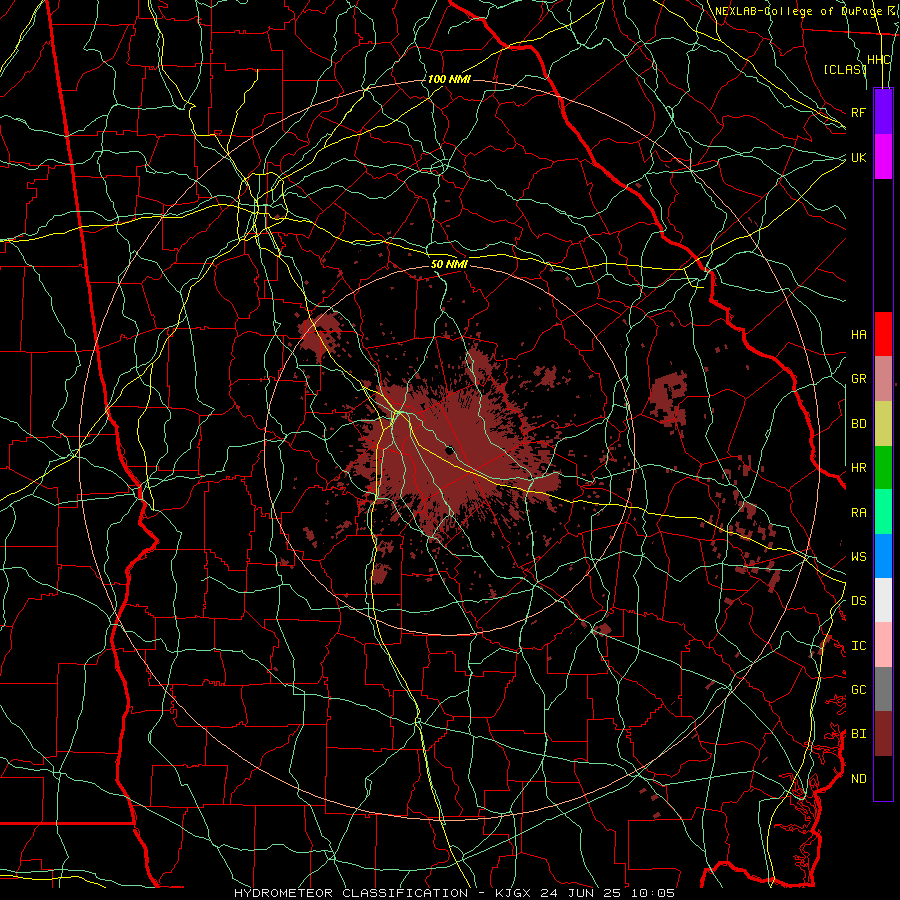
Task: Click the GC legend label
Action: (x=858, y=690)
